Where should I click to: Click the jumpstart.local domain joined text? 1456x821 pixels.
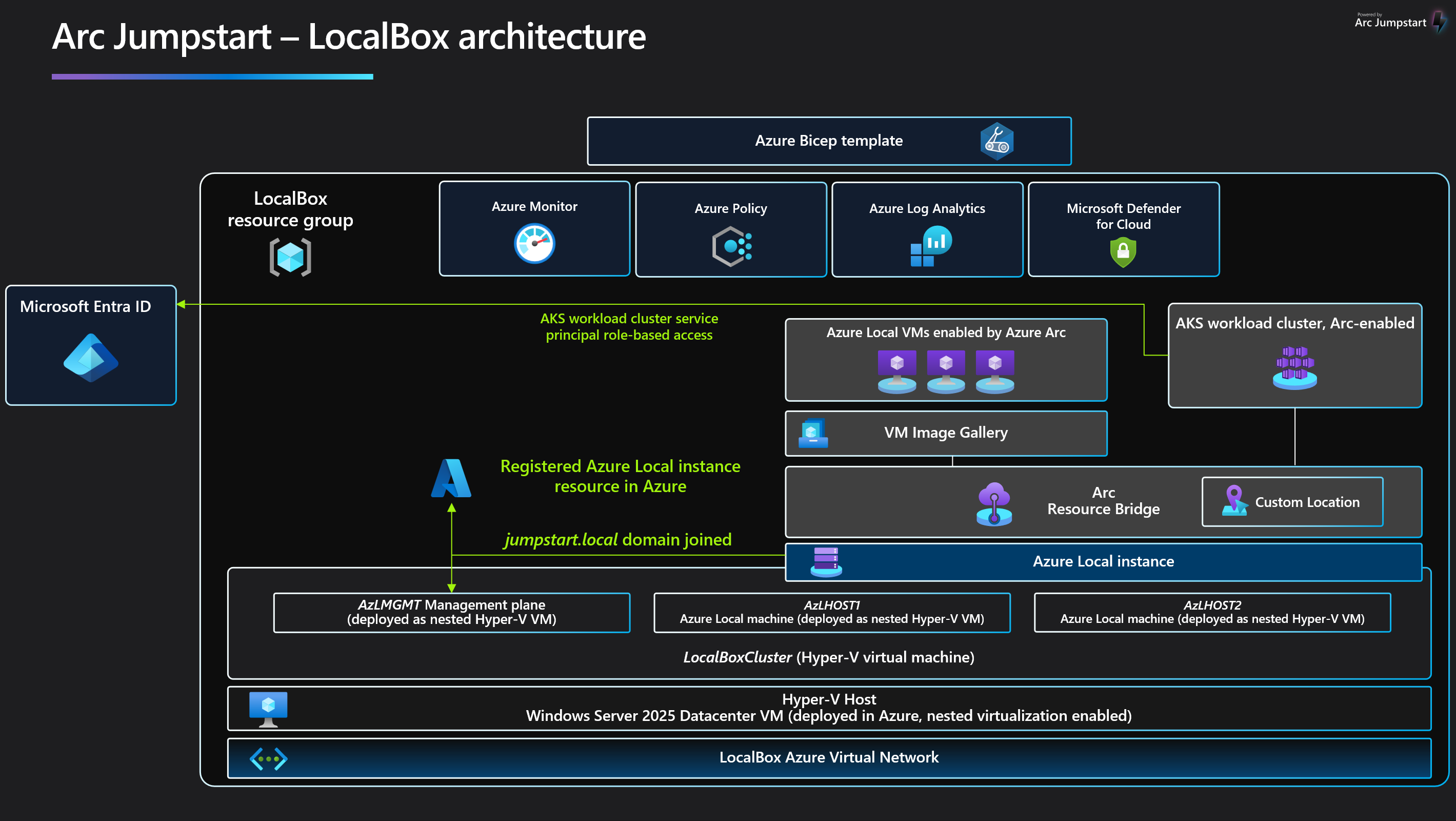[618, 539]
